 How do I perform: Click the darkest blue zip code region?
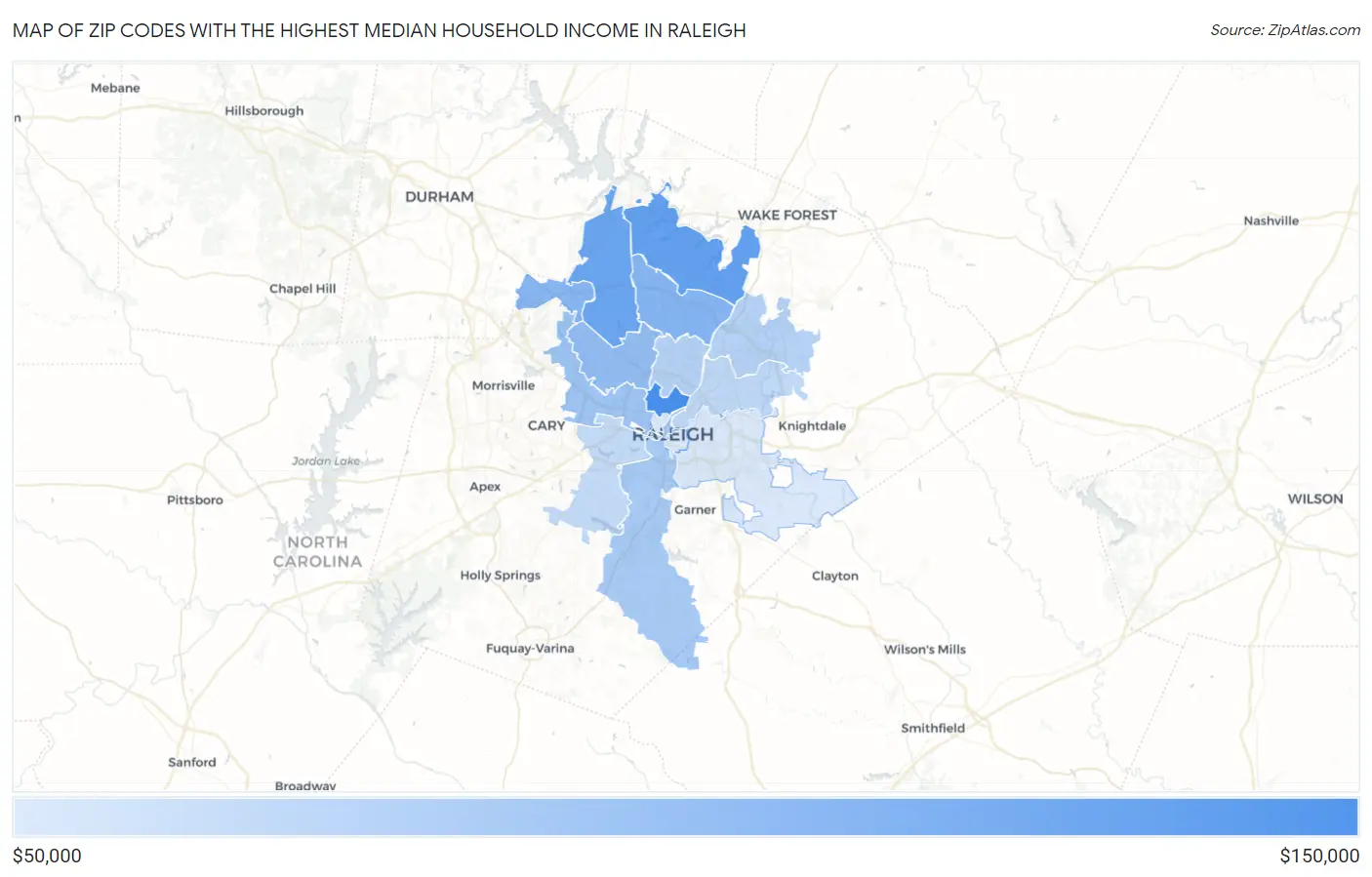click(666, 401)
